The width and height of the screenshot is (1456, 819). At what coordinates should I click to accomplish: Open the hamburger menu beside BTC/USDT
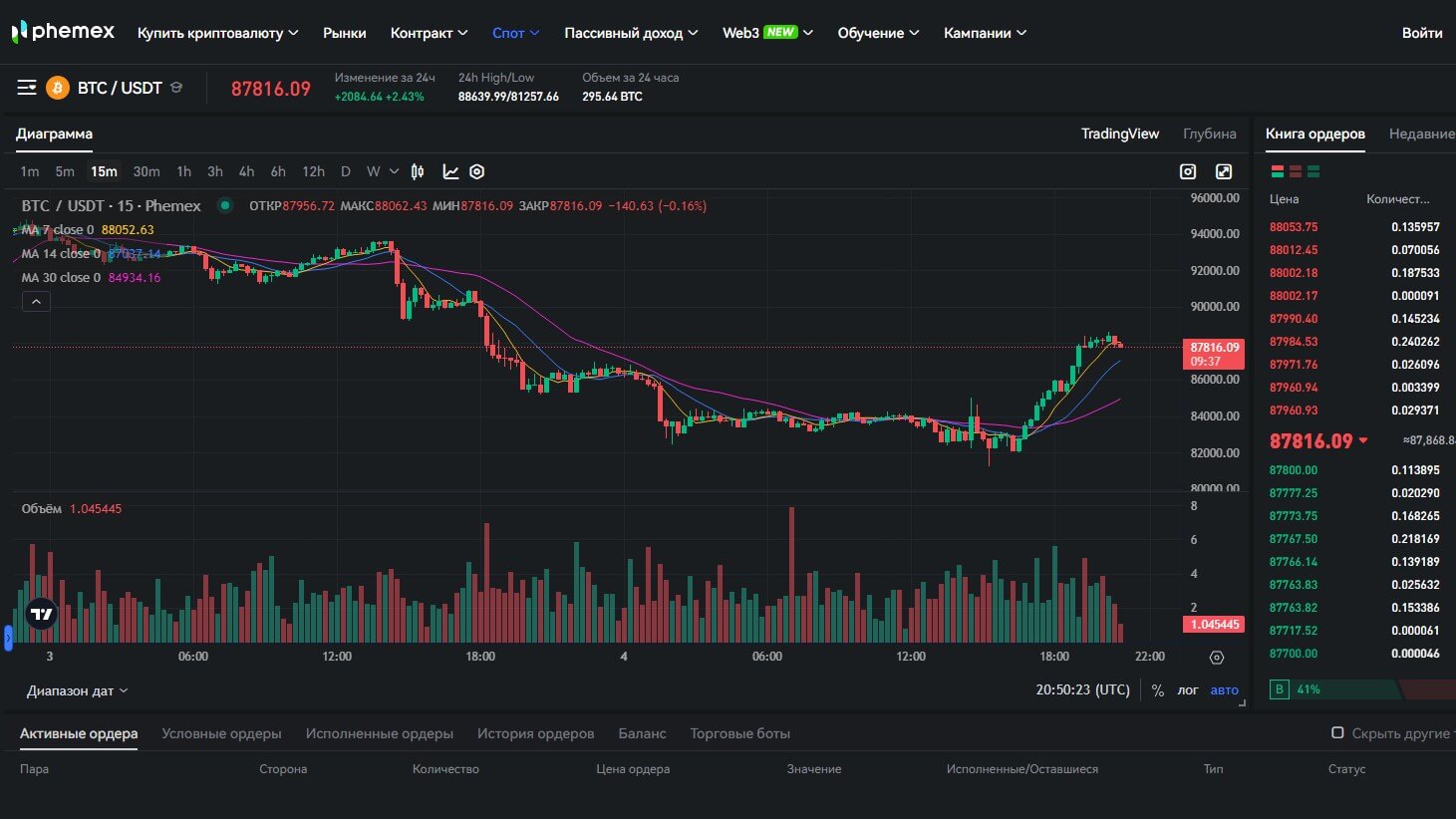pos(27,88)
